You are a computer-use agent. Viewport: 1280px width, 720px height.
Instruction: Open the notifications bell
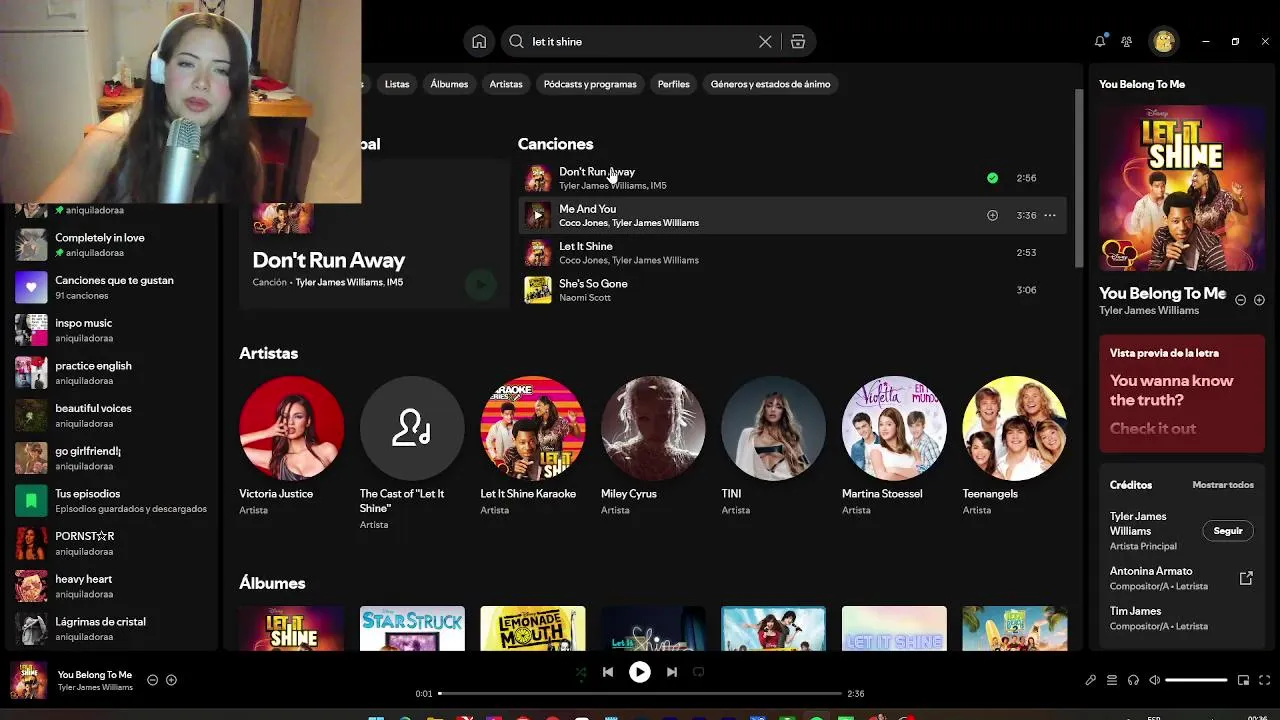click(x=1100, y=41)
